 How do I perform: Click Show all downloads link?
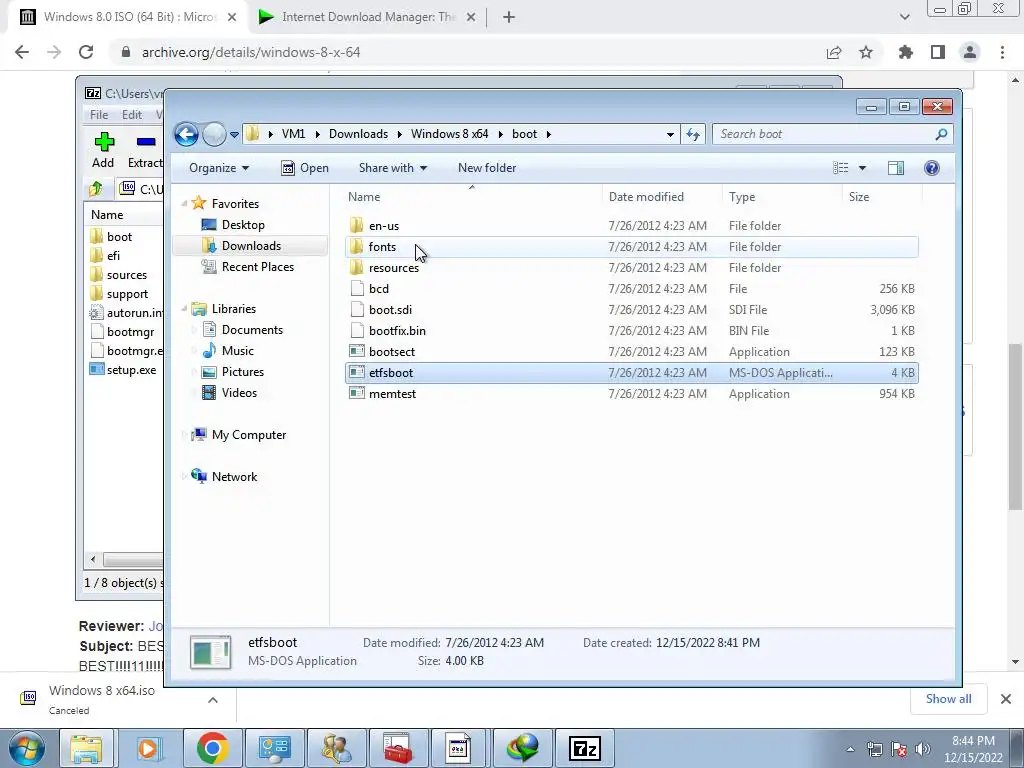coord(948,699)
